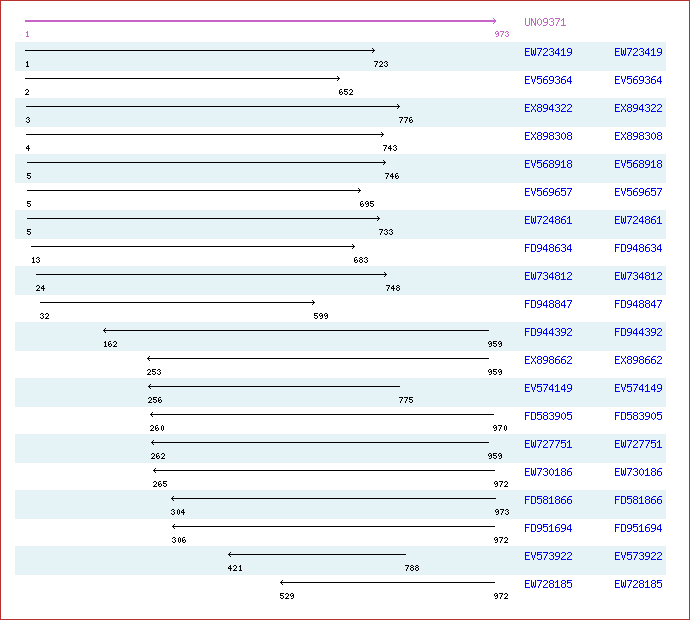Viewport: 690px width, 620px height.
Task: Click the reverse arrow spanning 162 to 959
Action: (296, 330)
